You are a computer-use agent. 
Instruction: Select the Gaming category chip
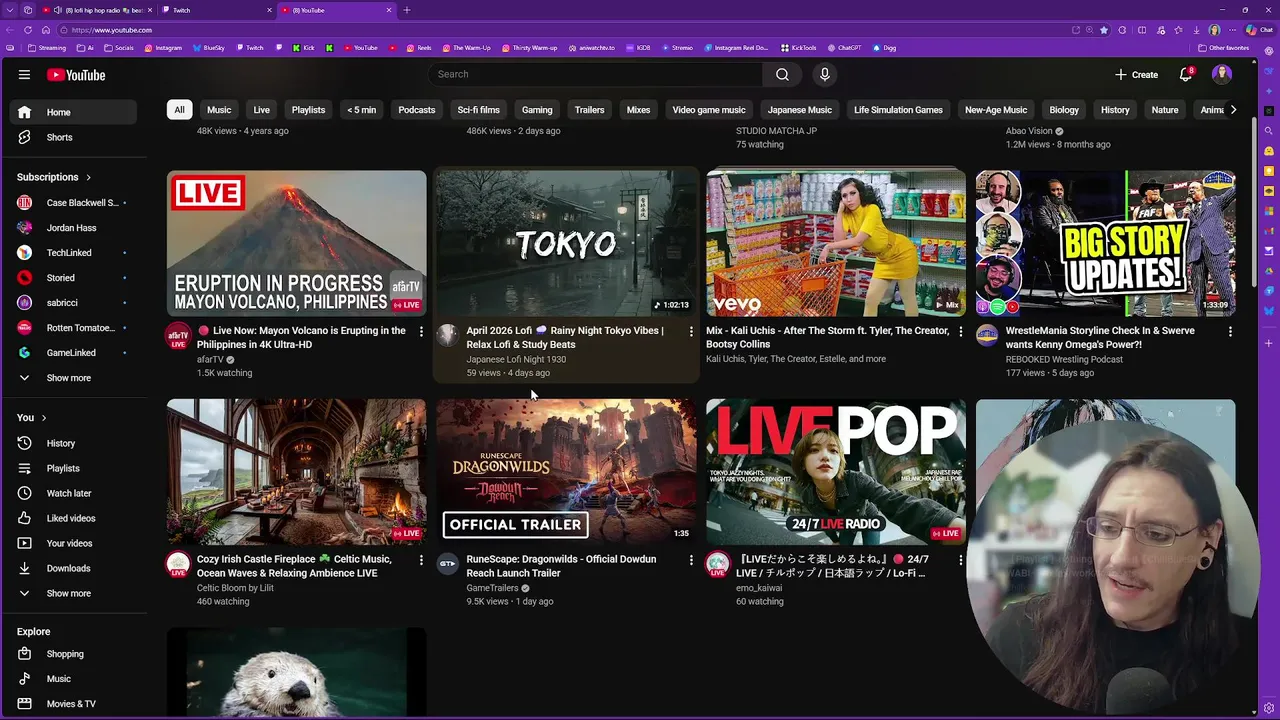click(x=537, y=110)
